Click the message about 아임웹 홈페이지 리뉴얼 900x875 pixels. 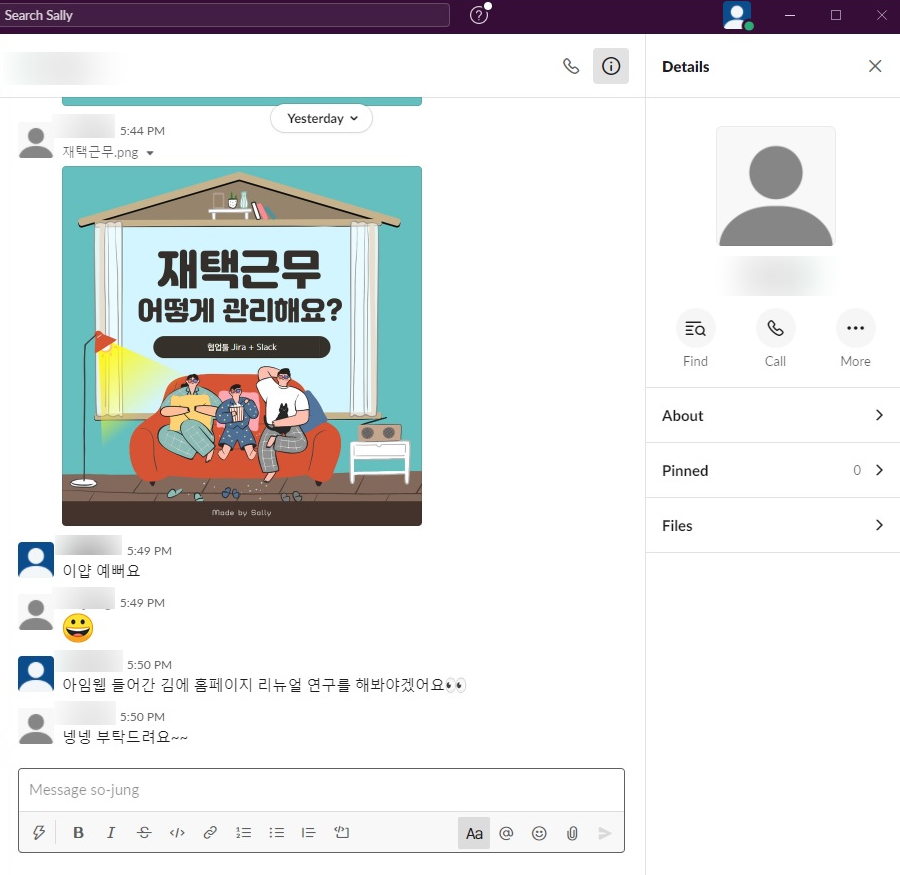264,685
